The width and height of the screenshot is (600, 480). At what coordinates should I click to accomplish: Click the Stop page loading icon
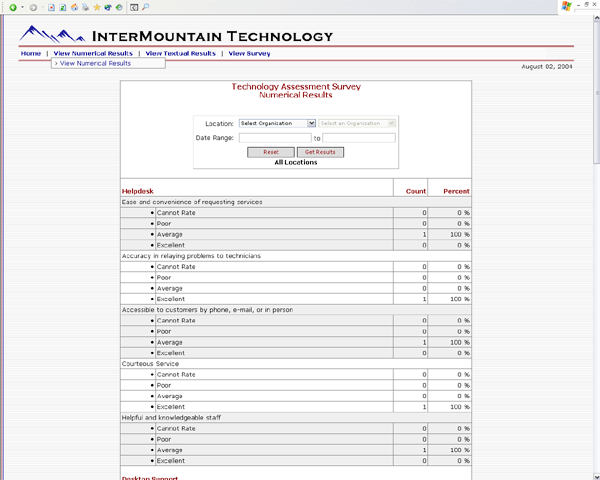[x=51, y=7]
